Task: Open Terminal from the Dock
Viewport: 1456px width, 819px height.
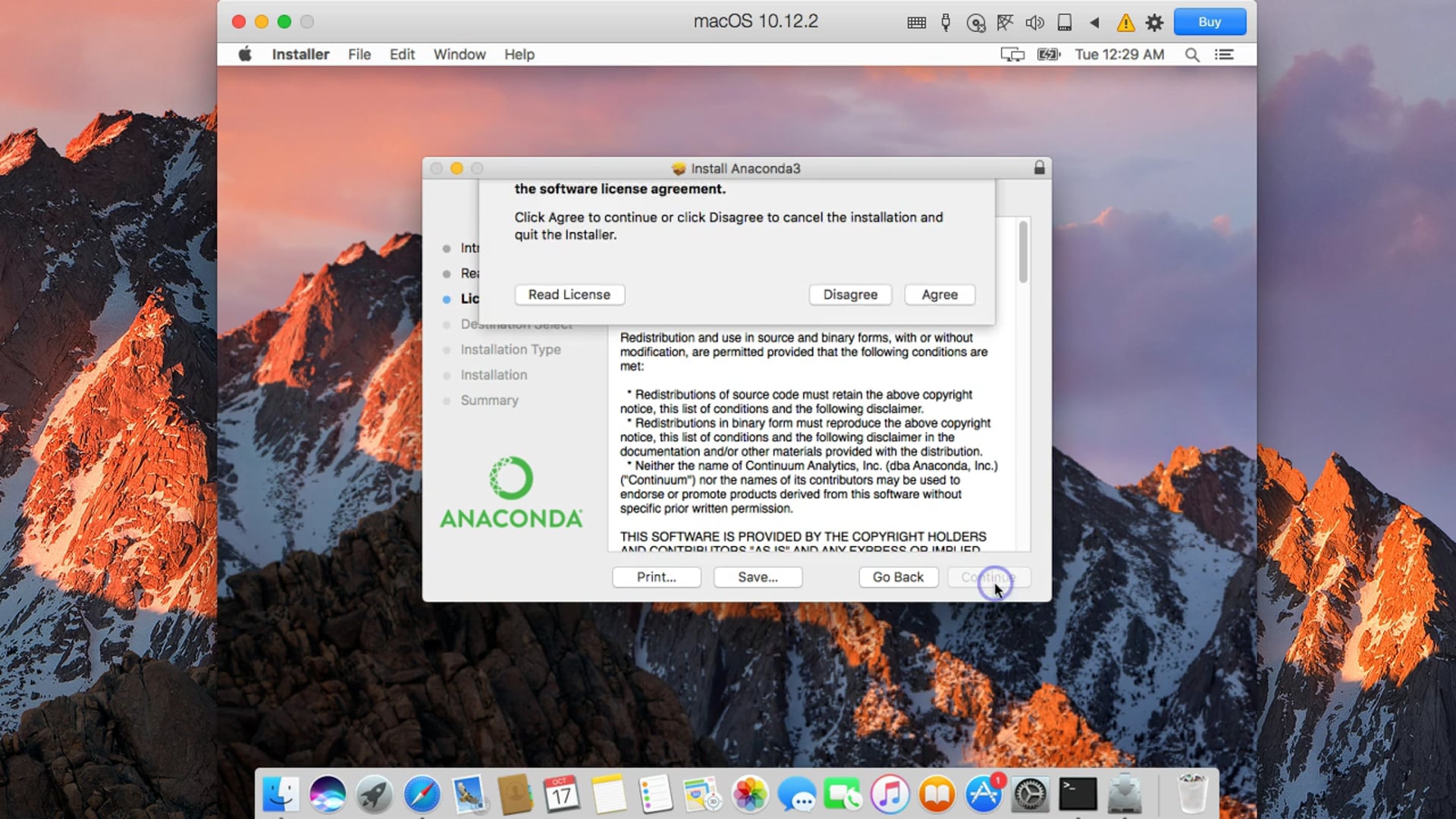Action: tap(1078, 795)
